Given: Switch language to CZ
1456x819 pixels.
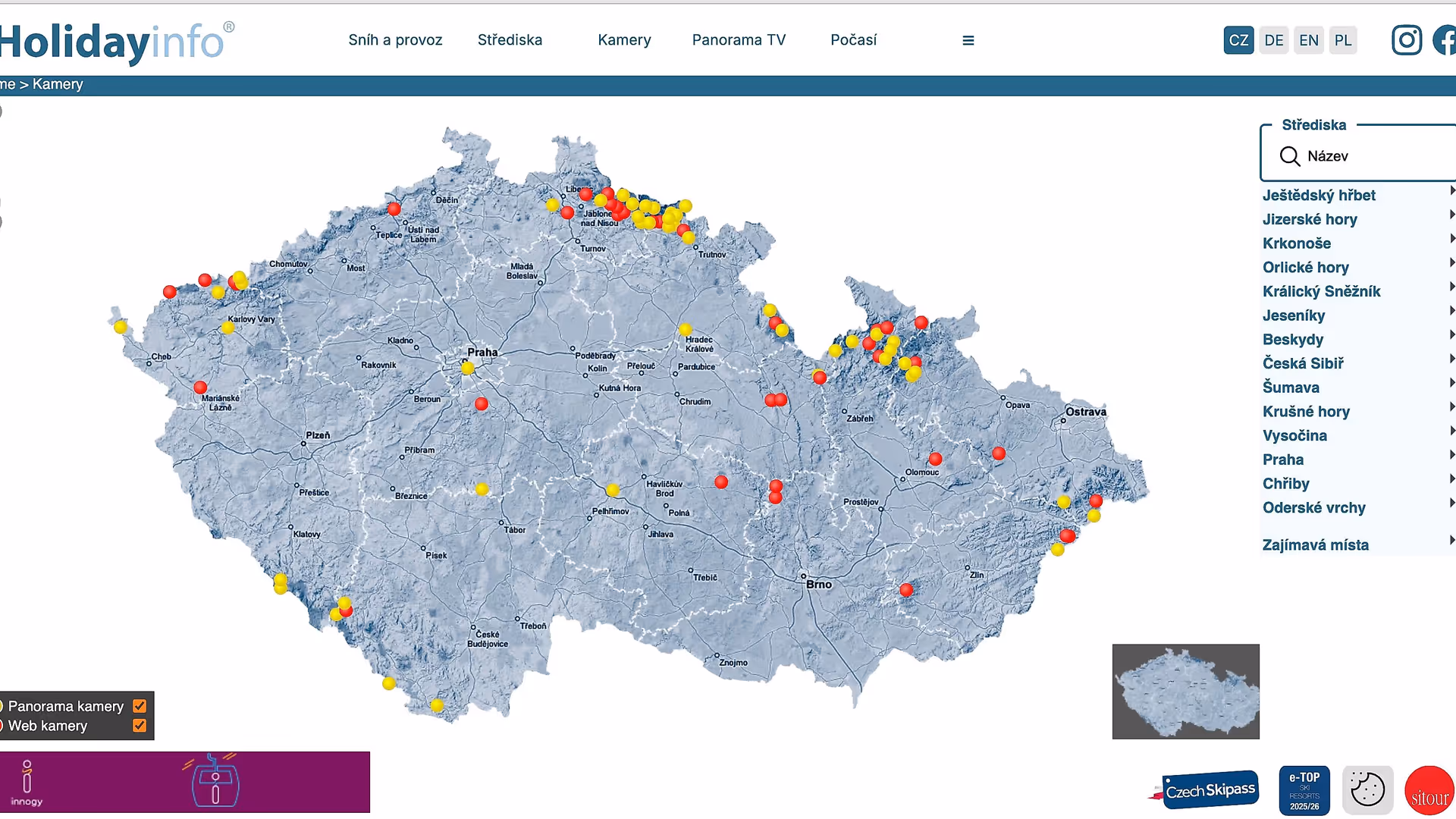Looking at the screenshot, I should click(x=1238, y=40).
